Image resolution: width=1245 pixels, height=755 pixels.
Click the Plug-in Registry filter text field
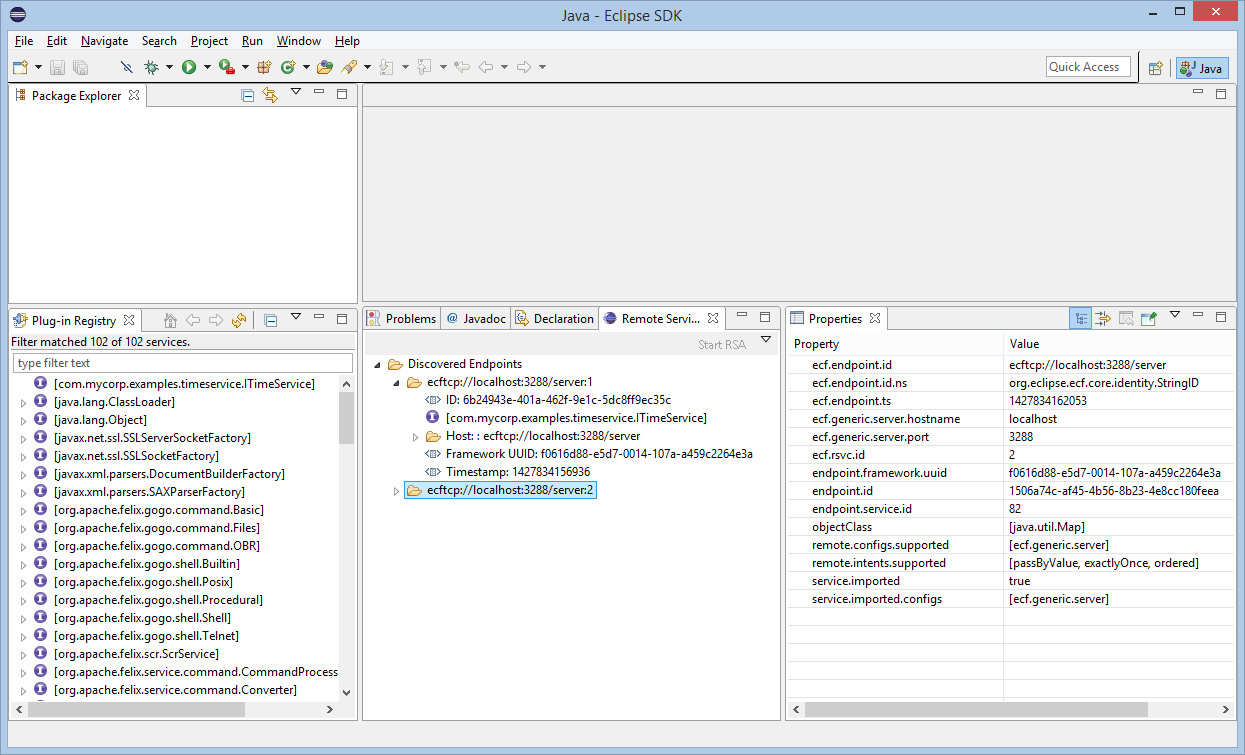(182, 363)
